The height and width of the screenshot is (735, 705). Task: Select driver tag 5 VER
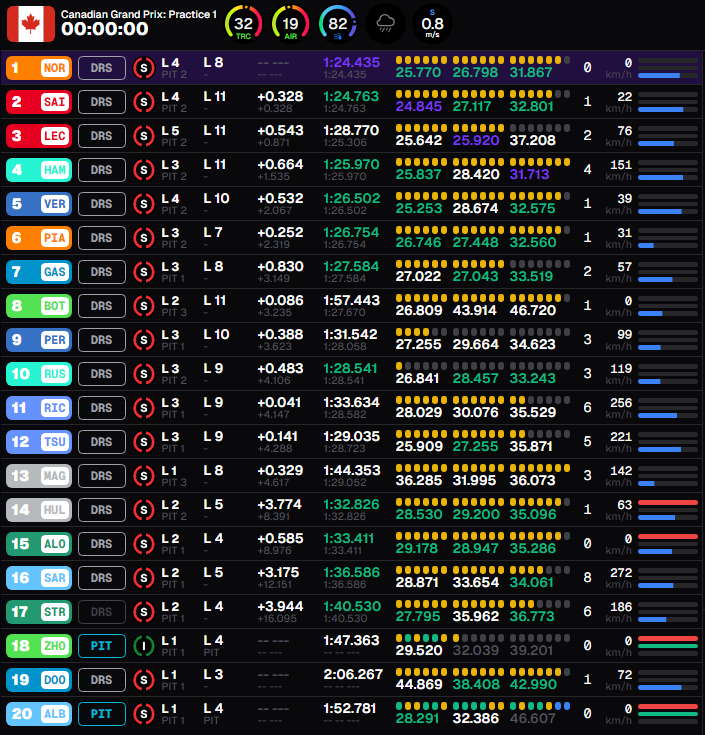click(39, 204)
